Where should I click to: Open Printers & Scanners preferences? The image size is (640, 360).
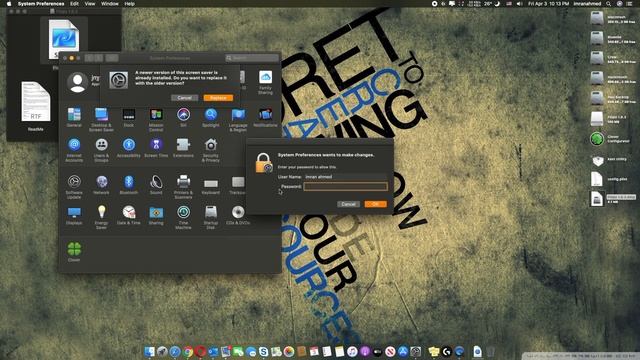[183, 187]
